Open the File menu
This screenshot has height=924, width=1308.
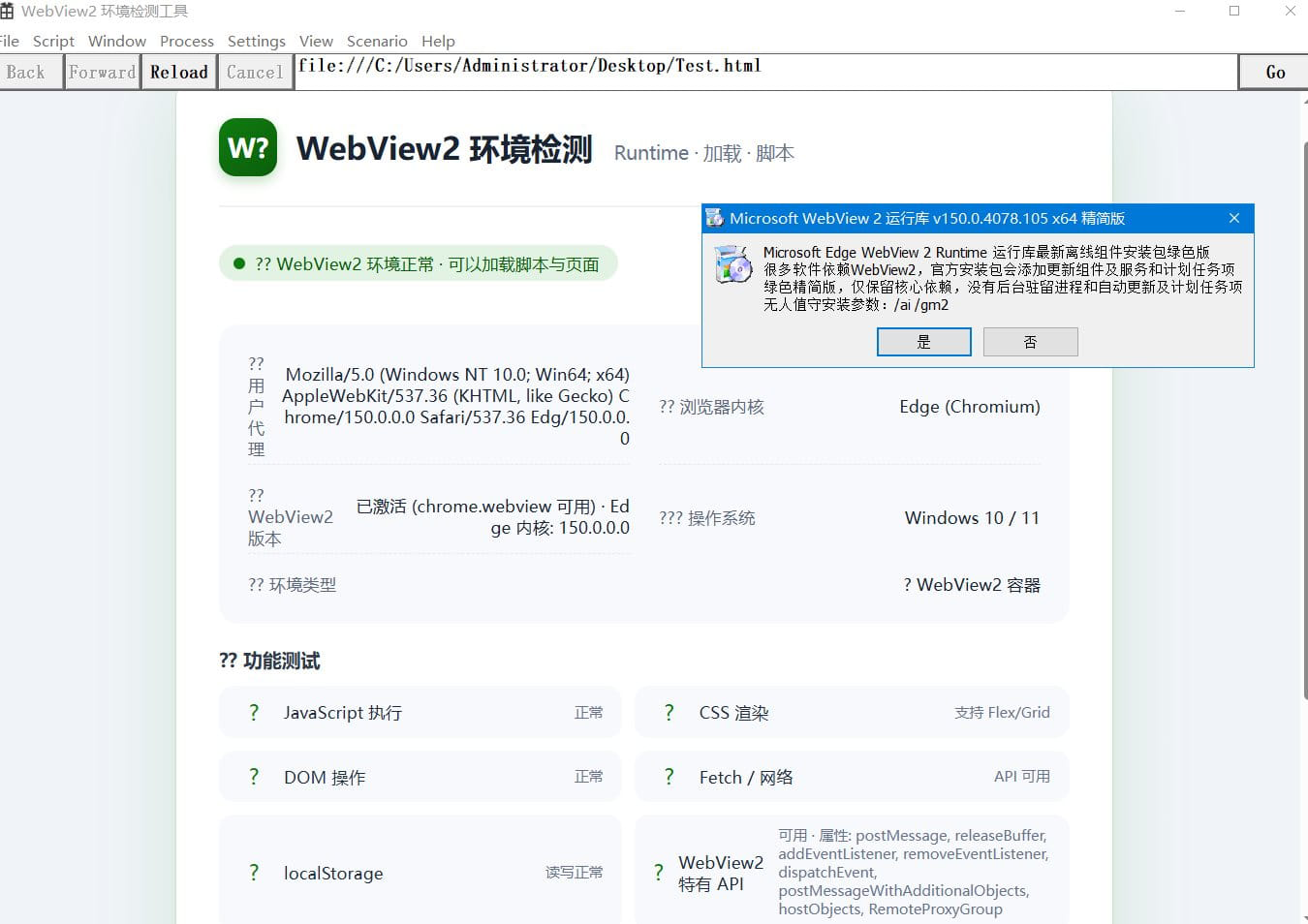(9, 41)
